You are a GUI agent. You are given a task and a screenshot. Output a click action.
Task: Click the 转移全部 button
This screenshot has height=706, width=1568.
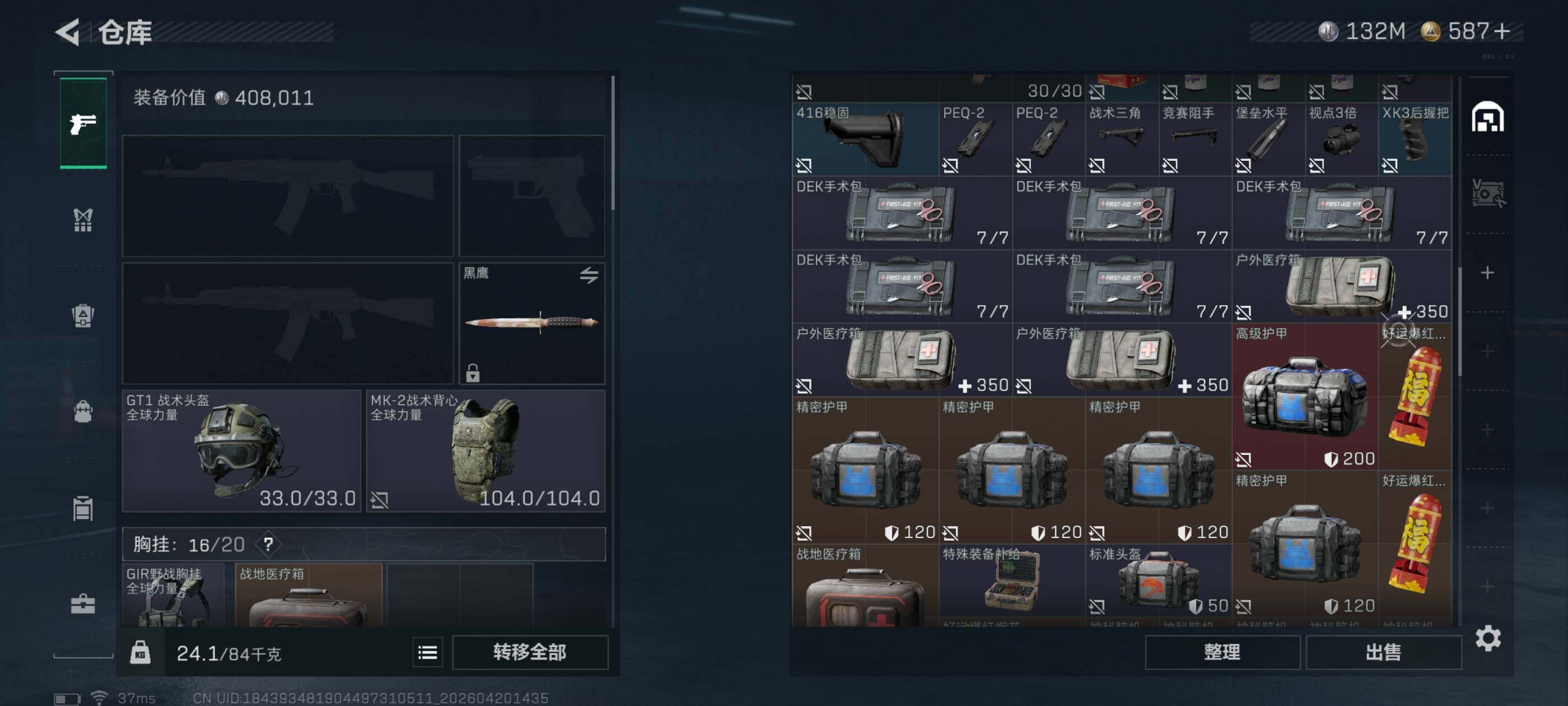530,652
